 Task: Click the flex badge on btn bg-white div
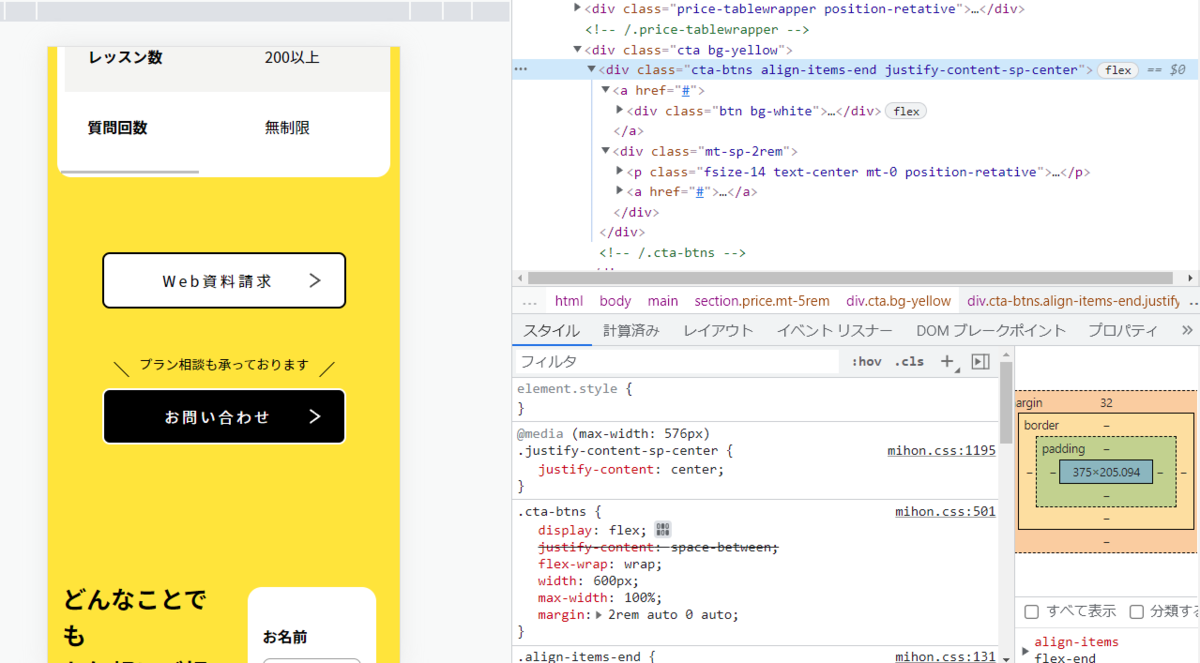coord(906,111)
